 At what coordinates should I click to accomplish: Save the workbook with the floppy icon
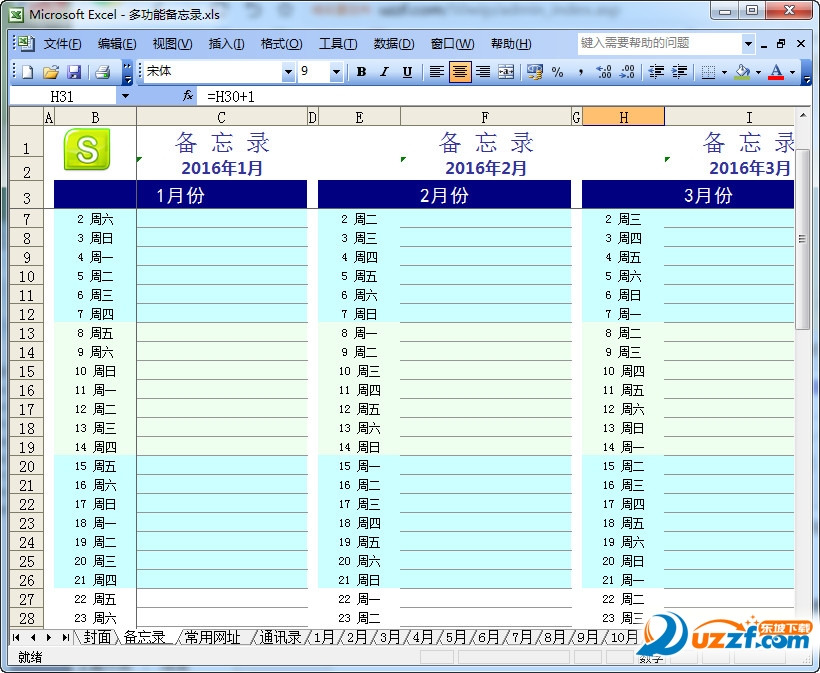coord(74,72)
